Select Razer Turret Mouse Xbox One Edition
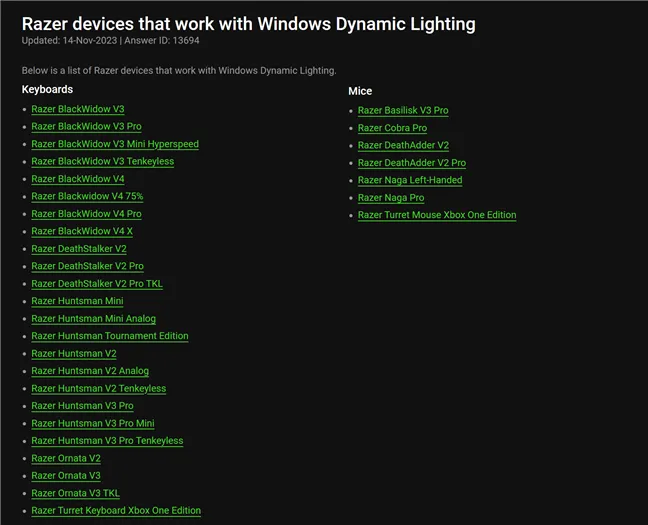This screenshot has height=525, width=648. click(x=437, y=215)
